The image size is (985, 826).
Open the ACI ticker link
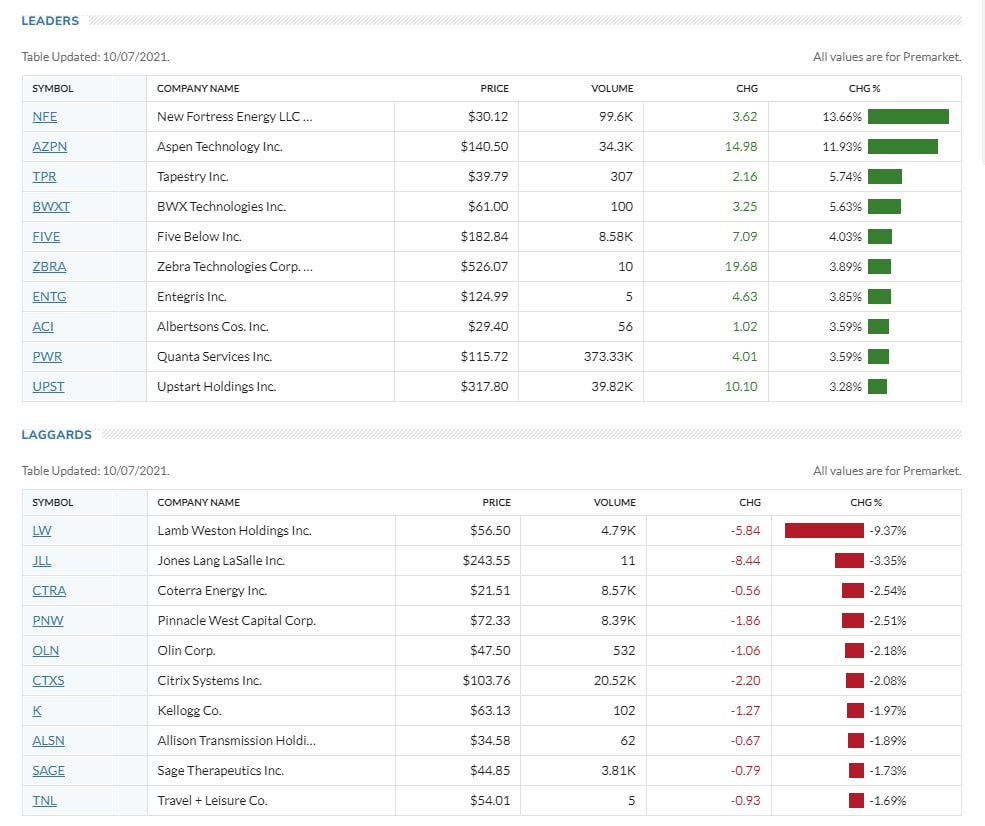point(43,327)
